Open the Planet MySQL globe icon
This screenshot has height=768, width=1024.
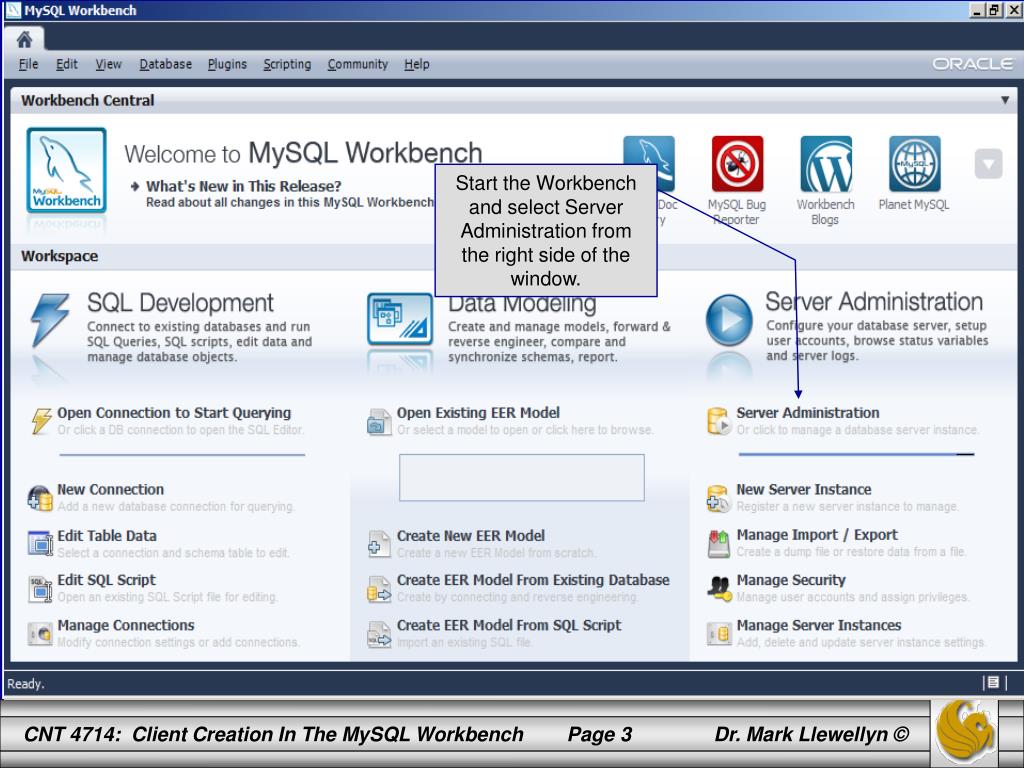tap(915, 163)
